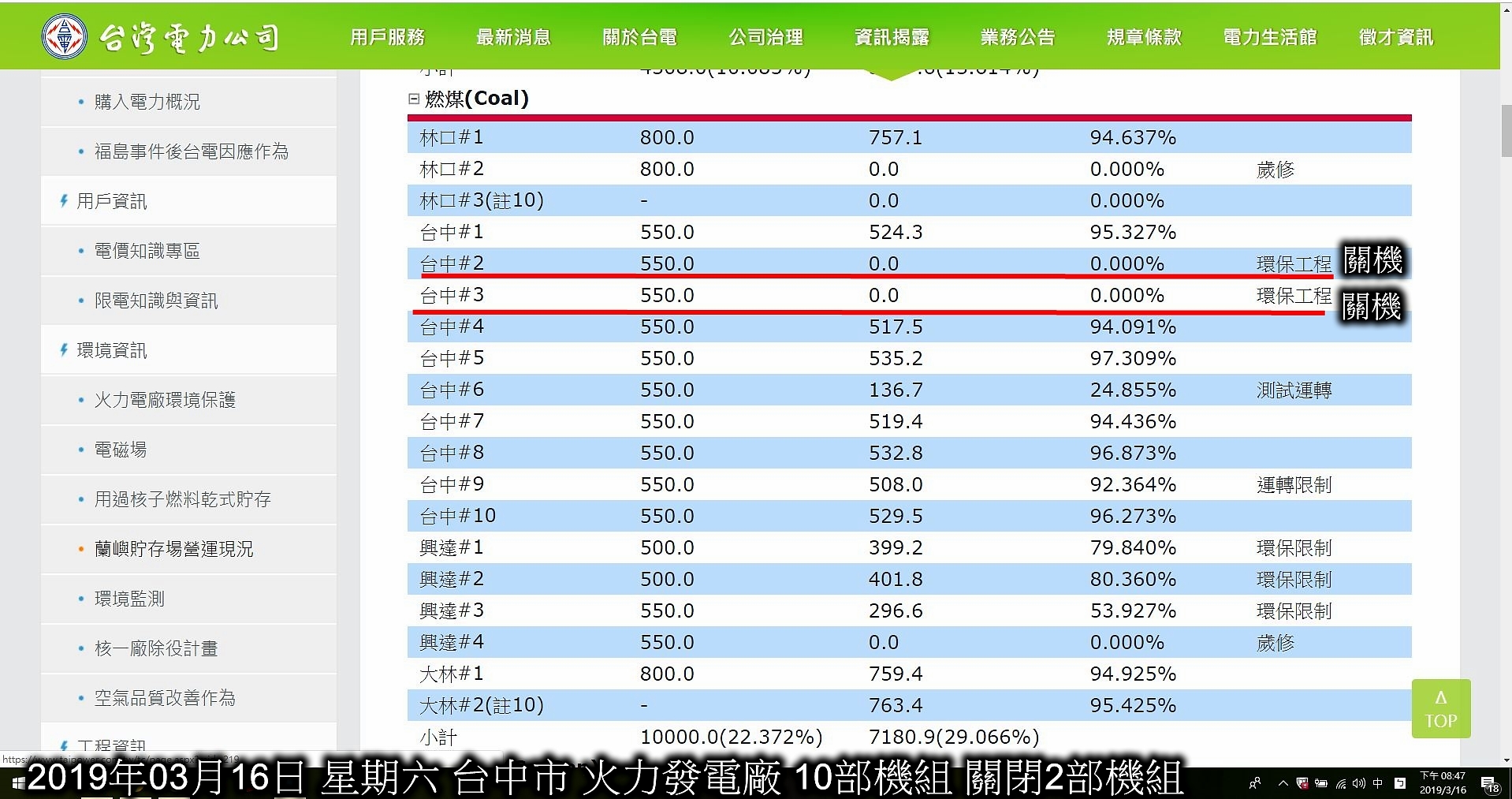Select 測試運轉 note in 台中#6 row

tap(1294, 390)
